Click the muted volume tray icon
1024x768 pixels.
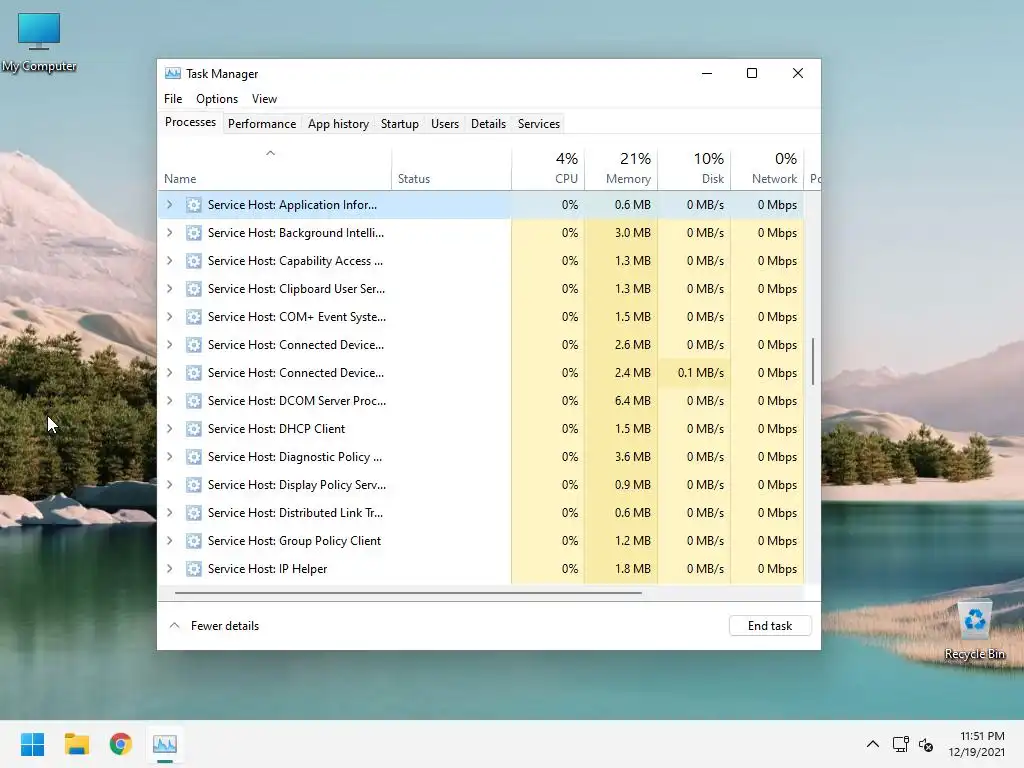[x=925, y=744]
